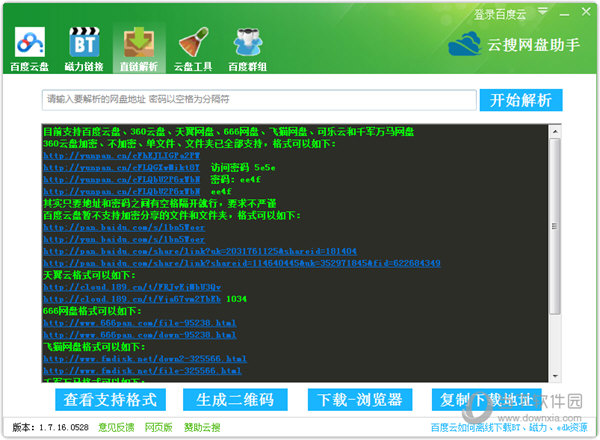Close the 云搜网盘助手 window

click(x=586, y=12)
